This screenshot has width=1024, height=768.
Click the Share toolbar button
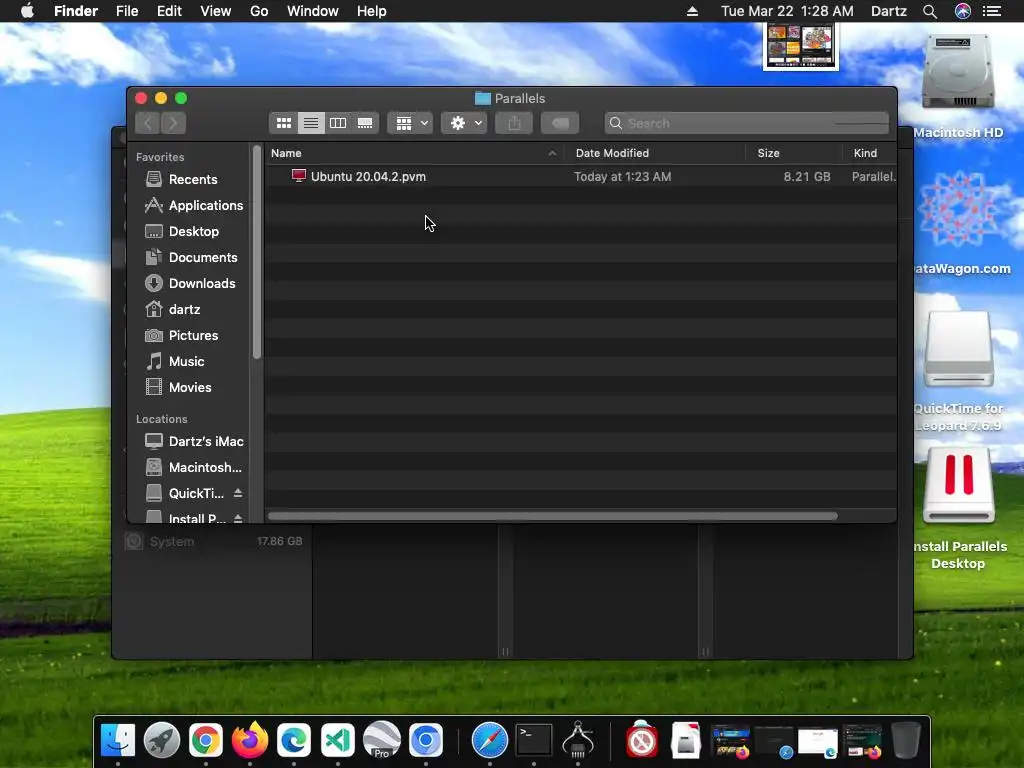click(x=515, y=123)
